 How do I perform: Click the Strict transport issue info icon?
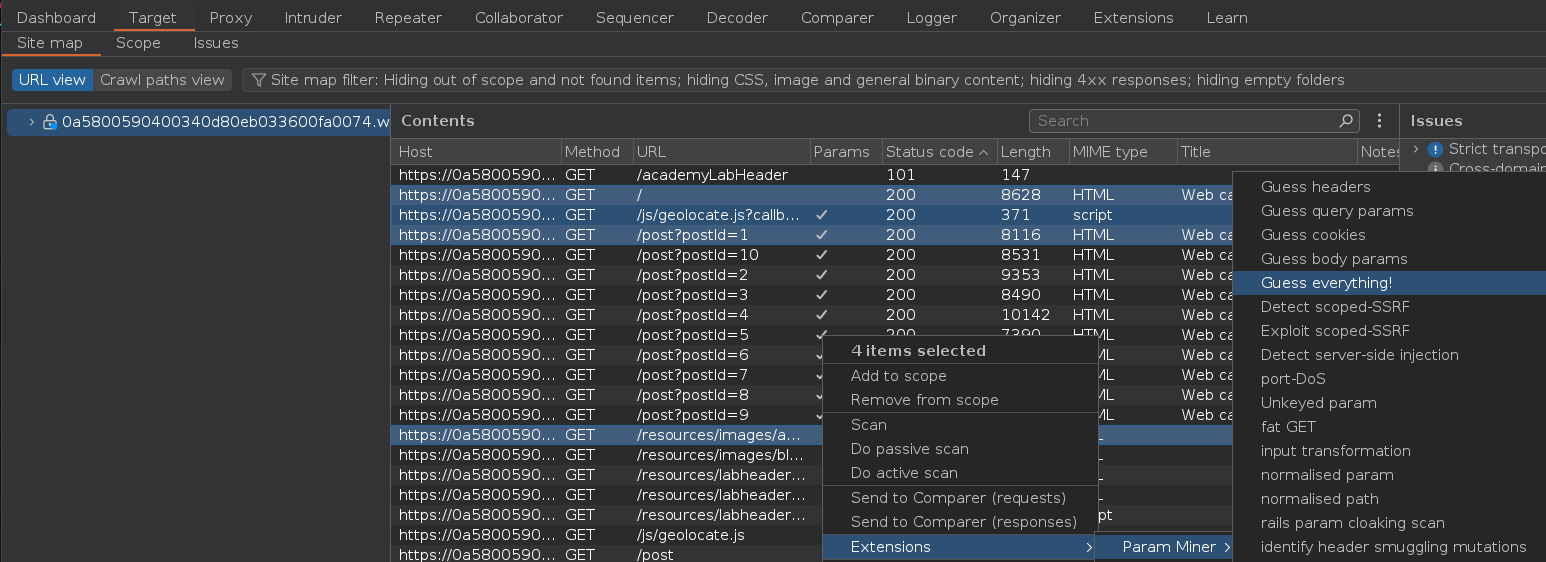tap(1435, 149)
